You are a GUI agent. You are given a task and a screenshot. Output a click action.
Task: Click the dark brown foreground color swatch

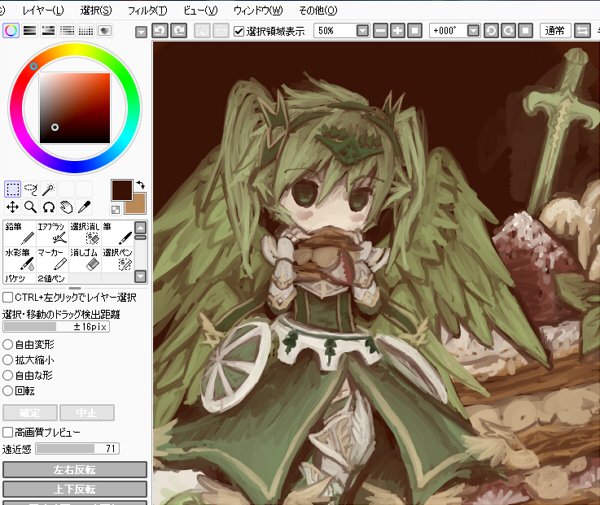click(x=121, y=189)
